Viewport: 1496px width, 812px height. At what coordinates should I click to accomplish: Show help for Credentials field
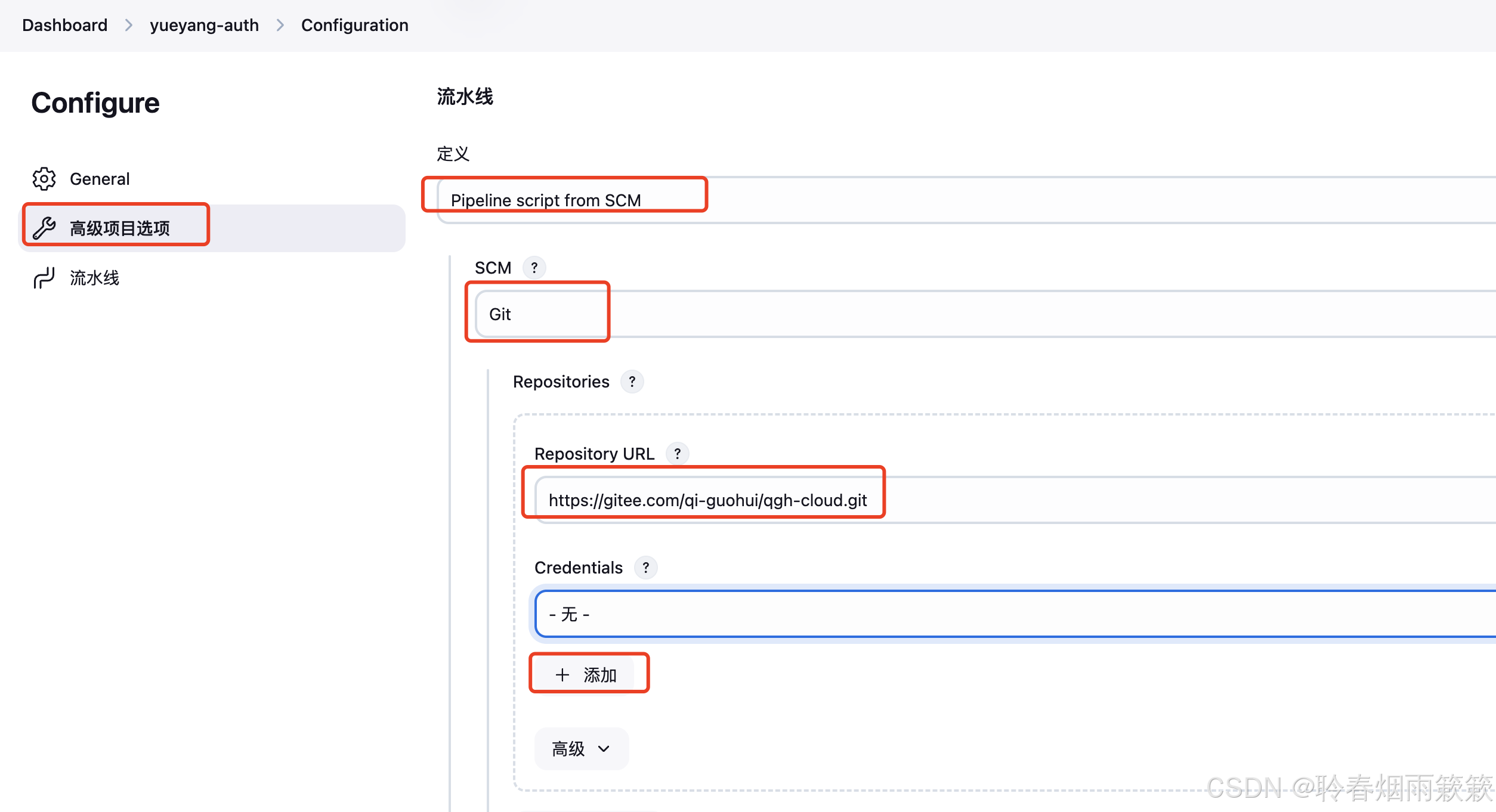(x=645, y=568)
